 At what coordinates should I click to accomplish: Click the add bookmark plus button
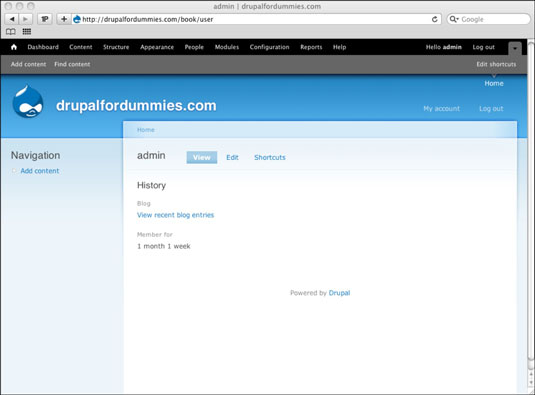64,19
